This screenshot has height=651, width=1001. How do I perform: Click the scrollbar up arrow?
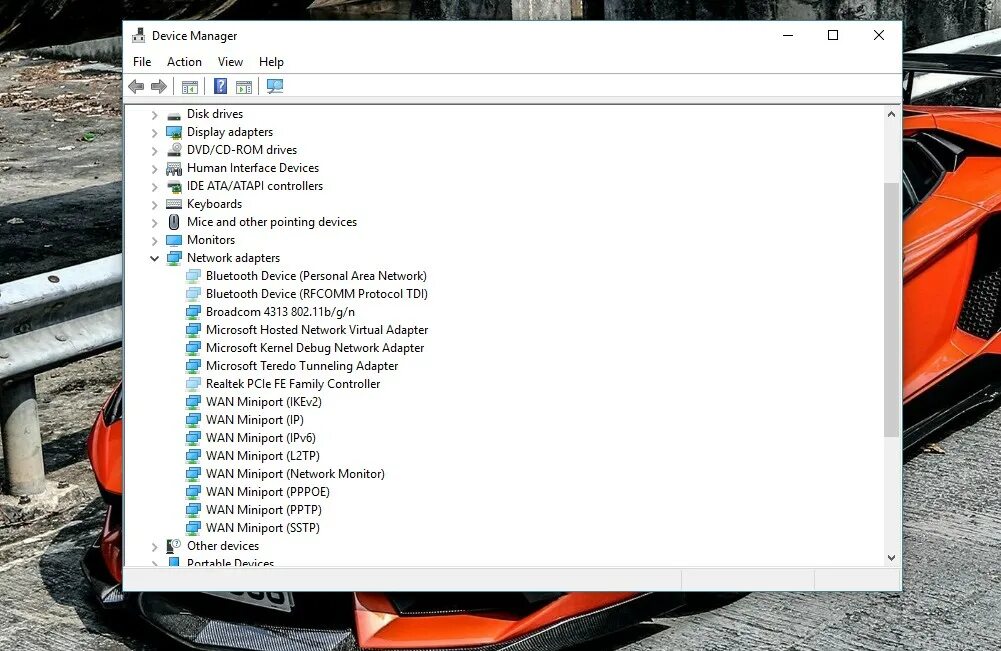click(891, 114)
